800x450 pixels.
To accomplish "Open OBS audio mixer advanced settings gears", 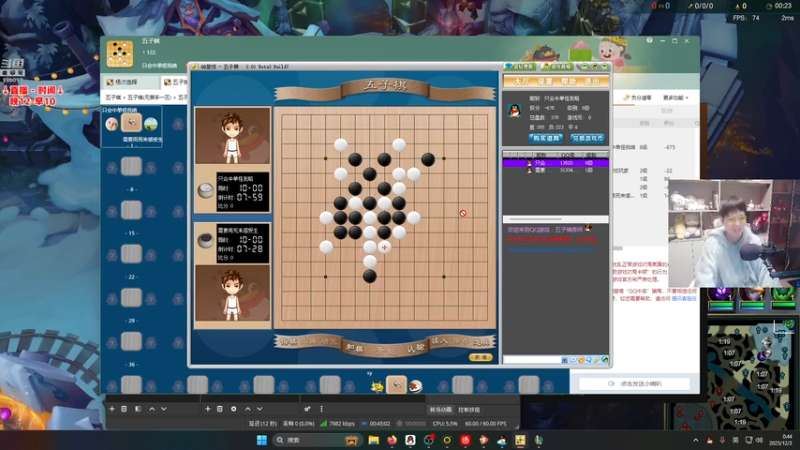I will pos(307,409).
